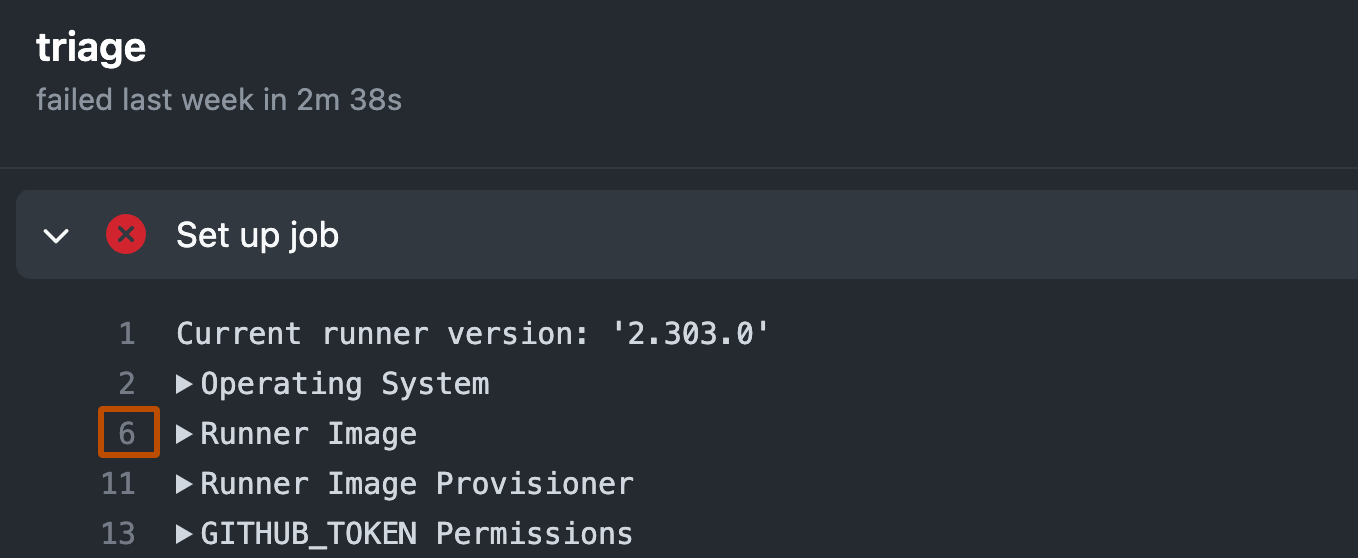Expand the Operating System disclosure triangle
The width and height of the screenshot is (1358, 558).
click(x=184, y=384)
